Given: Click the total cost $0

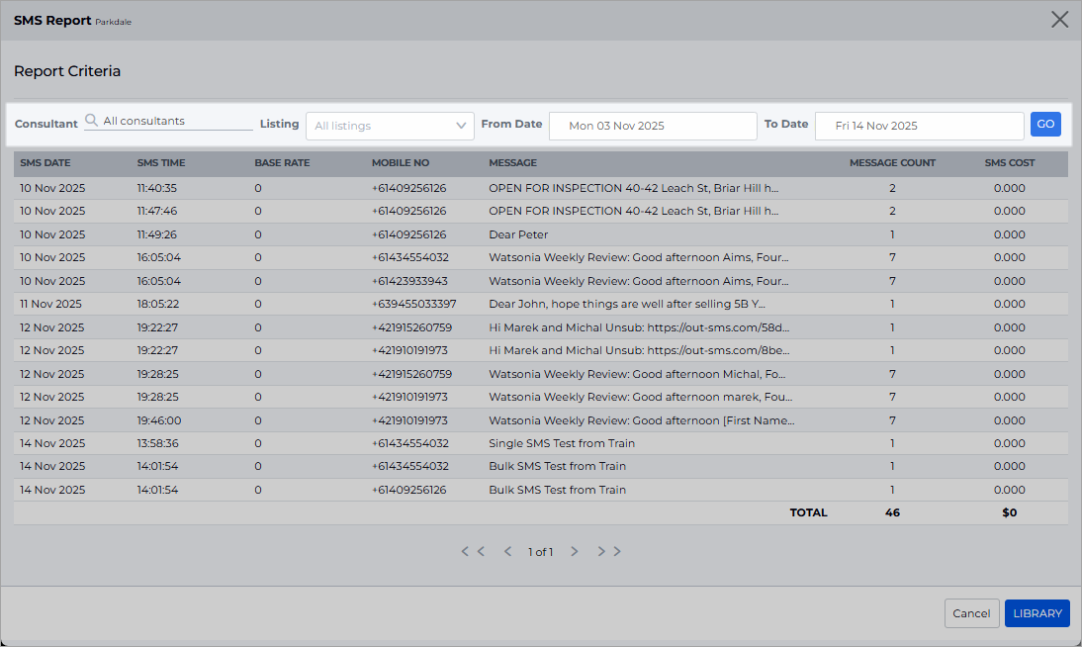Looking at the screenshot, I should [1010, 512].
